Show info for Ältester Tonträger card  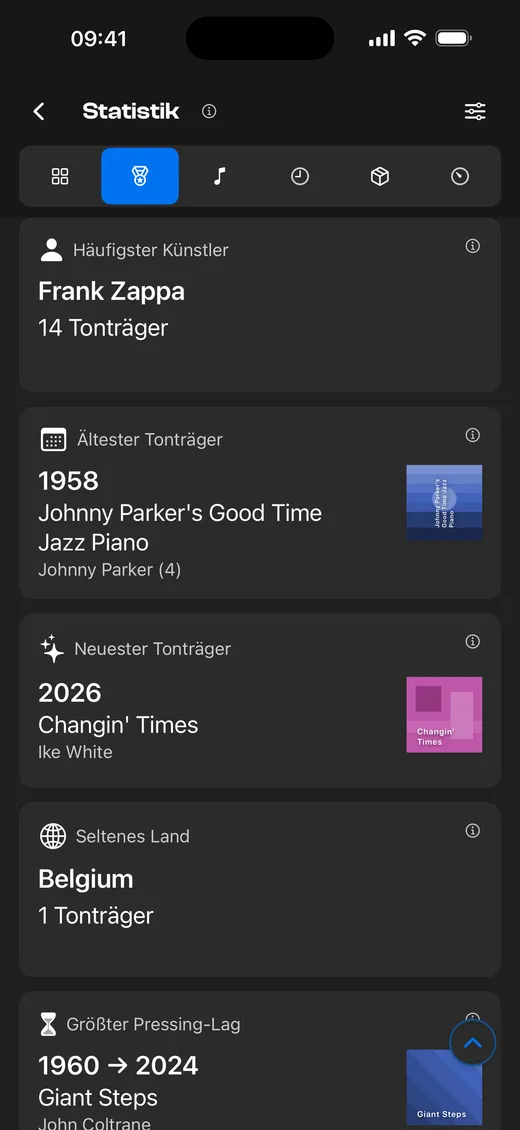pyautogui.click(x=472, y=435)
